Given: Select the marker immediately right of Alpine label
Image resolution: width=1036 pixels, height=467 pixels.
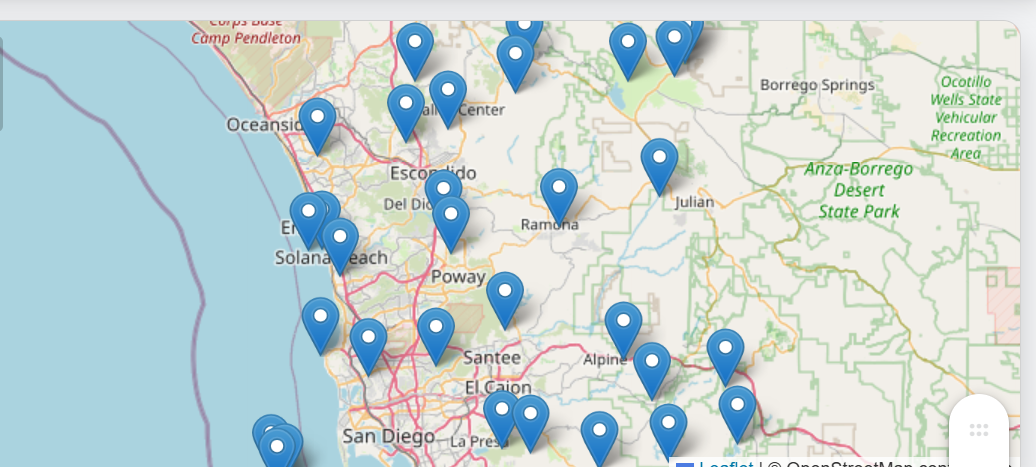Looking at the screenshot, I should click(651, 371).
